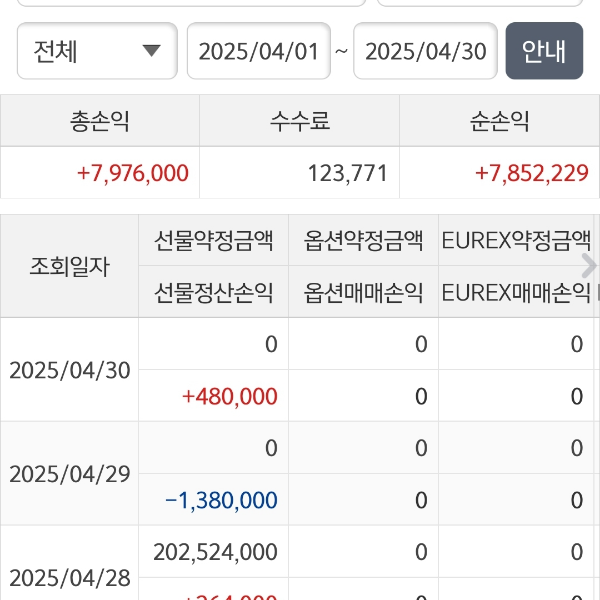Select the 순손익 summary header
The width and height of the screenshot is (600, 600).
[499, 122]
